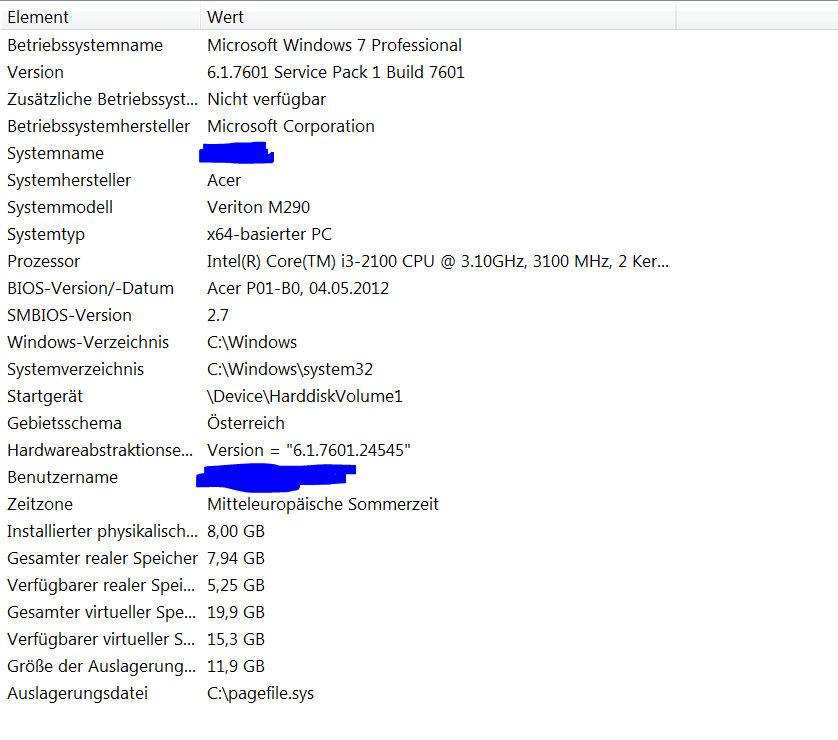Select the SMBIOS-Version row label
The image size is (838, 740).
coord(69,315)
